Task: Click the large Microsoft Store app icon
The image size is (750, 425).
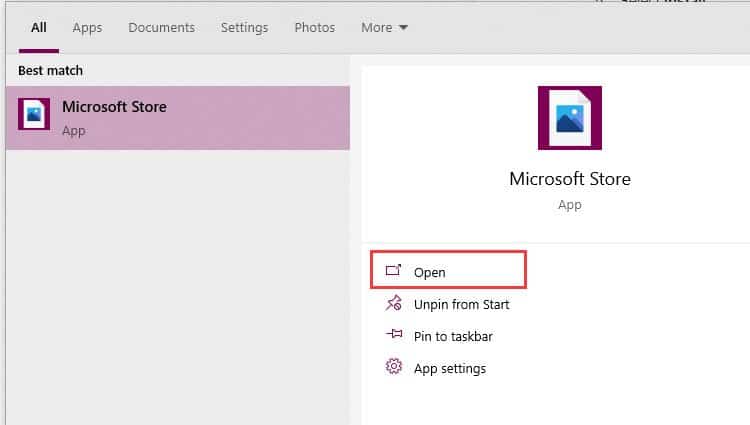Action: pos(570,118)
